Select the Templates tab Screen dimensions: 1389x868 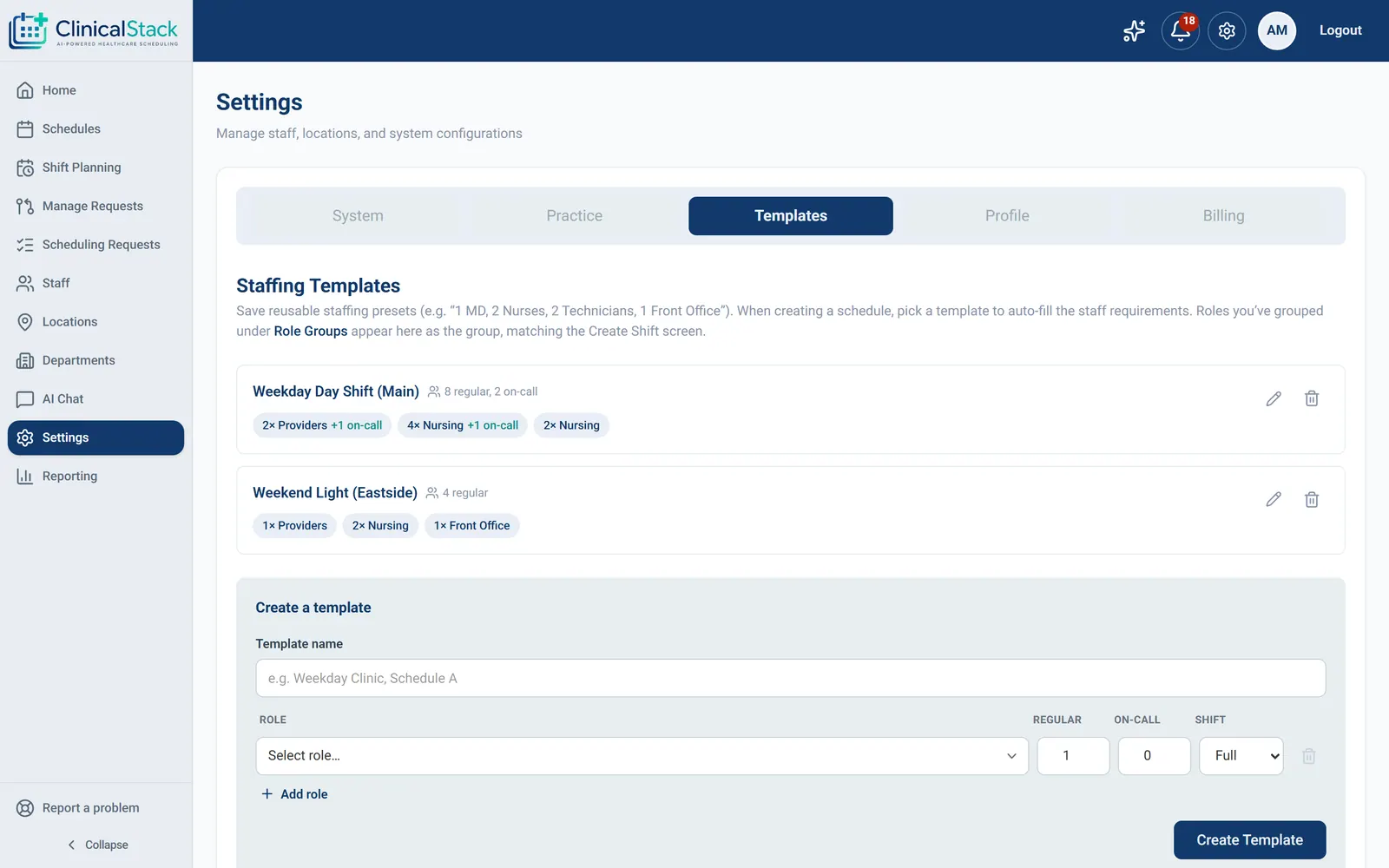[791, 216]
